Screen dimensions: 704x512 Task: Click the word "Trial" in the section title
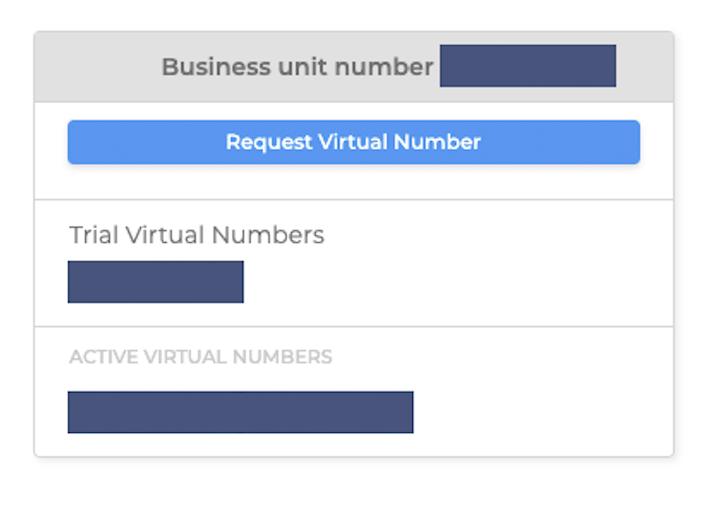pyautogui.click(x=92, y=235)
